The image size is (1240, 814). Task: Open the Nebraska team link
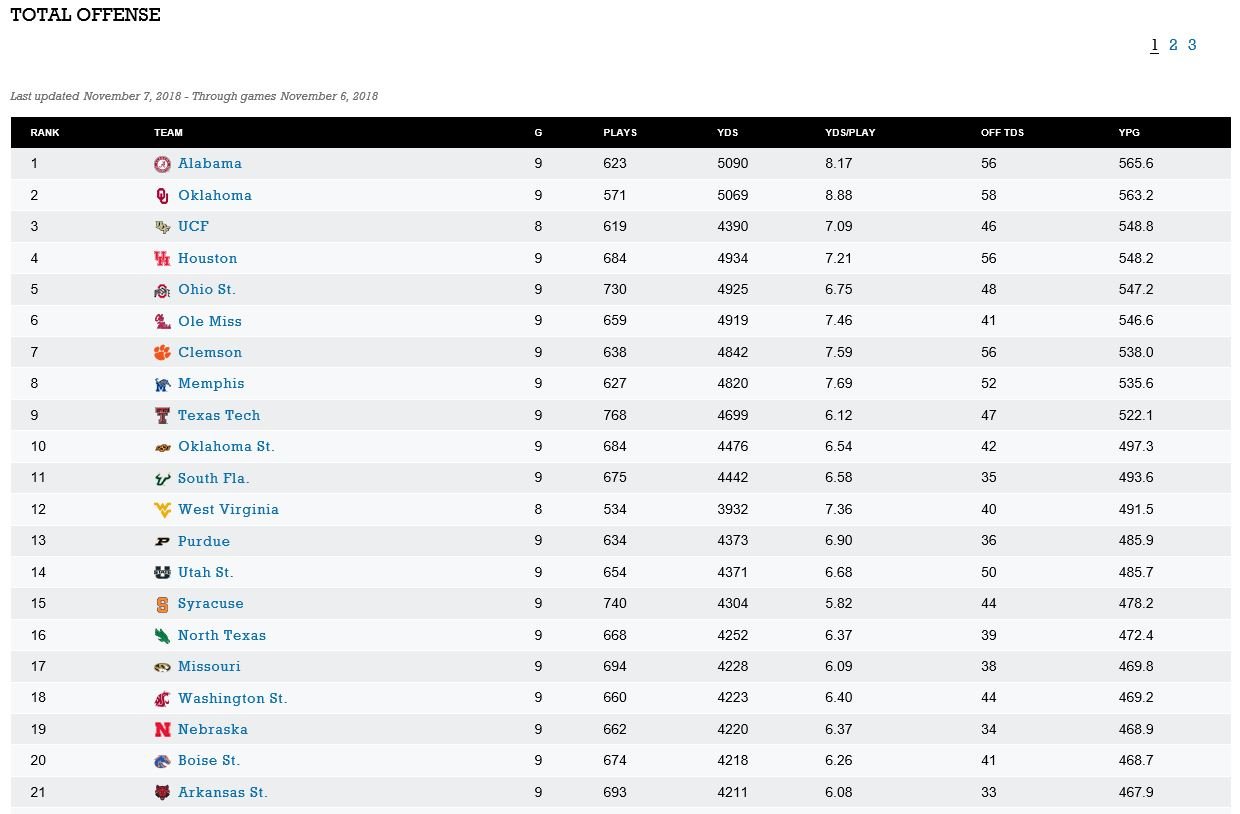213,730
